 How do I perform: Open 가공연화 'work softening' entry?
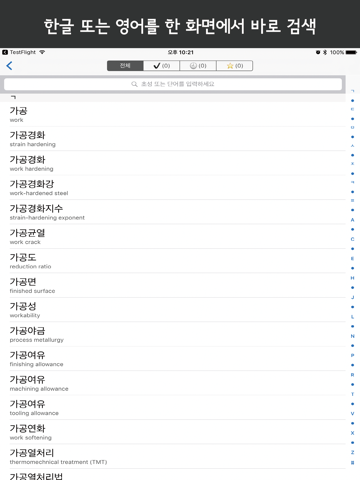click(x=173, y=432)
